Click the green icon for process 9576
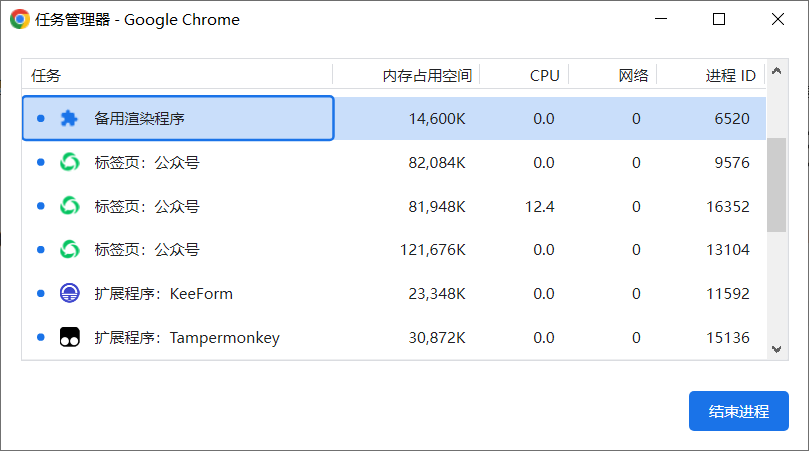809x451 pixels. click(69, 162)
